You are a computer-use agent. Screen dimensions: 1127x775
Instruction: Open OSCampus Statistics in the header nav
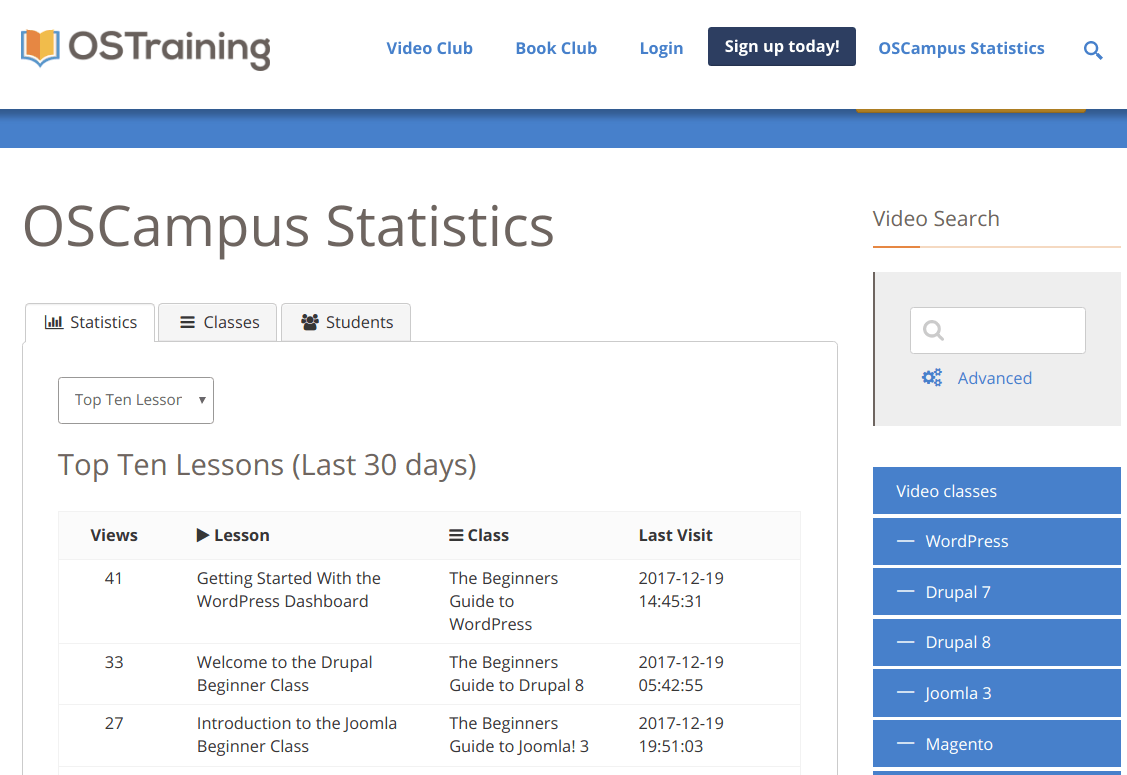point(961,48)
